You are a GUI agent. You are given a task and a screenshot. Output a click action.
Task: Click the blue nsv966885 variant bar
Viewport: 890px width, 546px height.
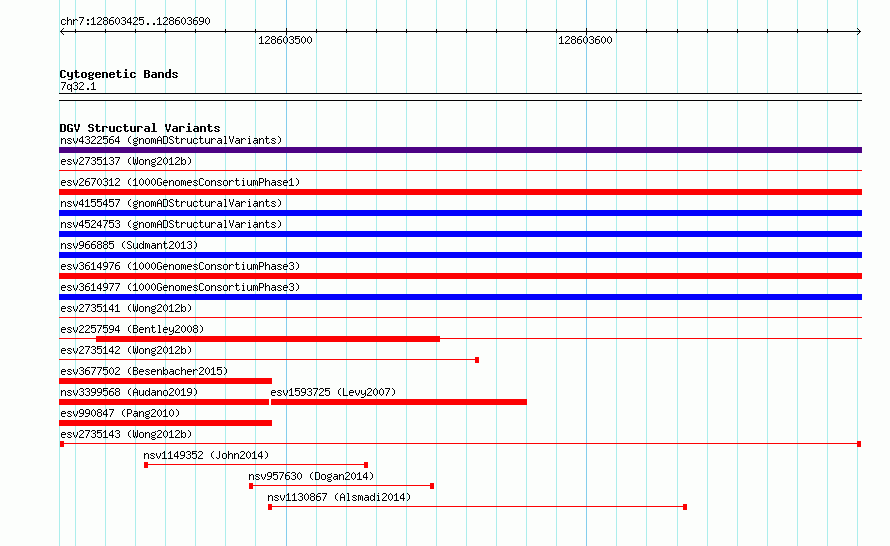tap(460, 255)
